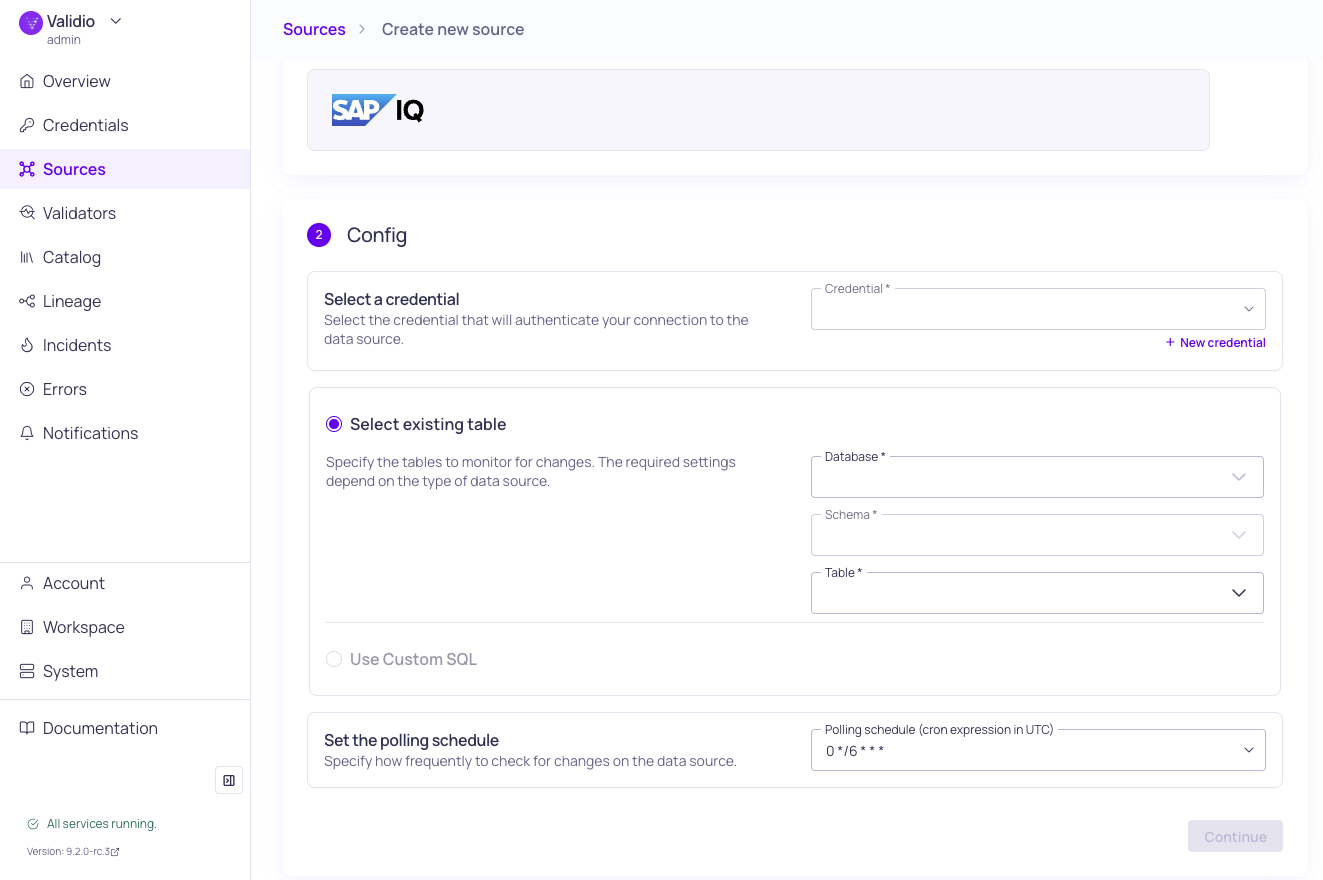Open the version 9.2.0-rc.3 link

(x=73, y=852)
